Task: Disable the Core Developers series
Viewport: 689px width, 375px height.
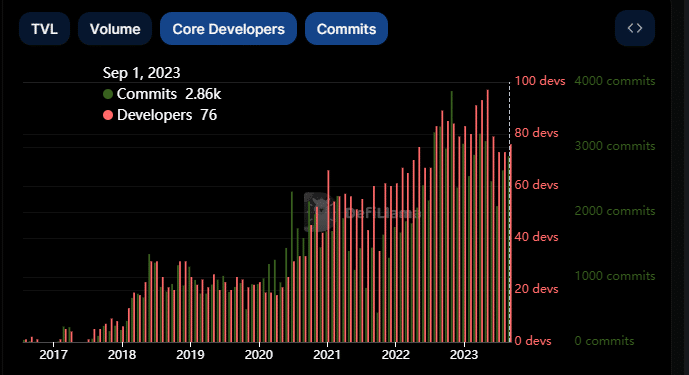Action: click(228, 29)
